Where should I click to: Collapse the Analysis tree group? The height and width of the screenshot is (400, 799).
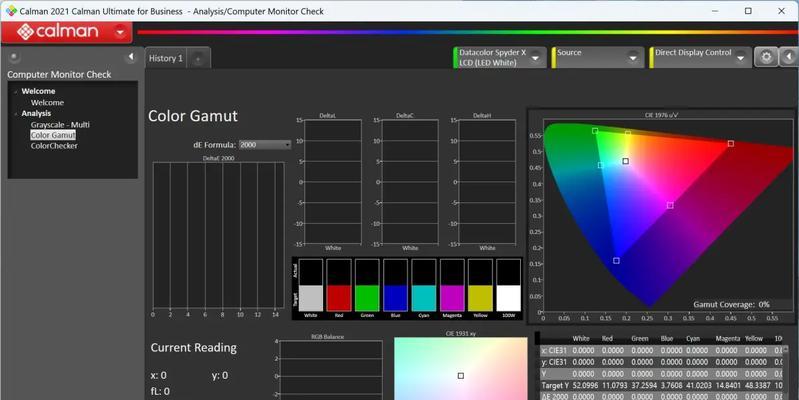[x=16, y=114]
